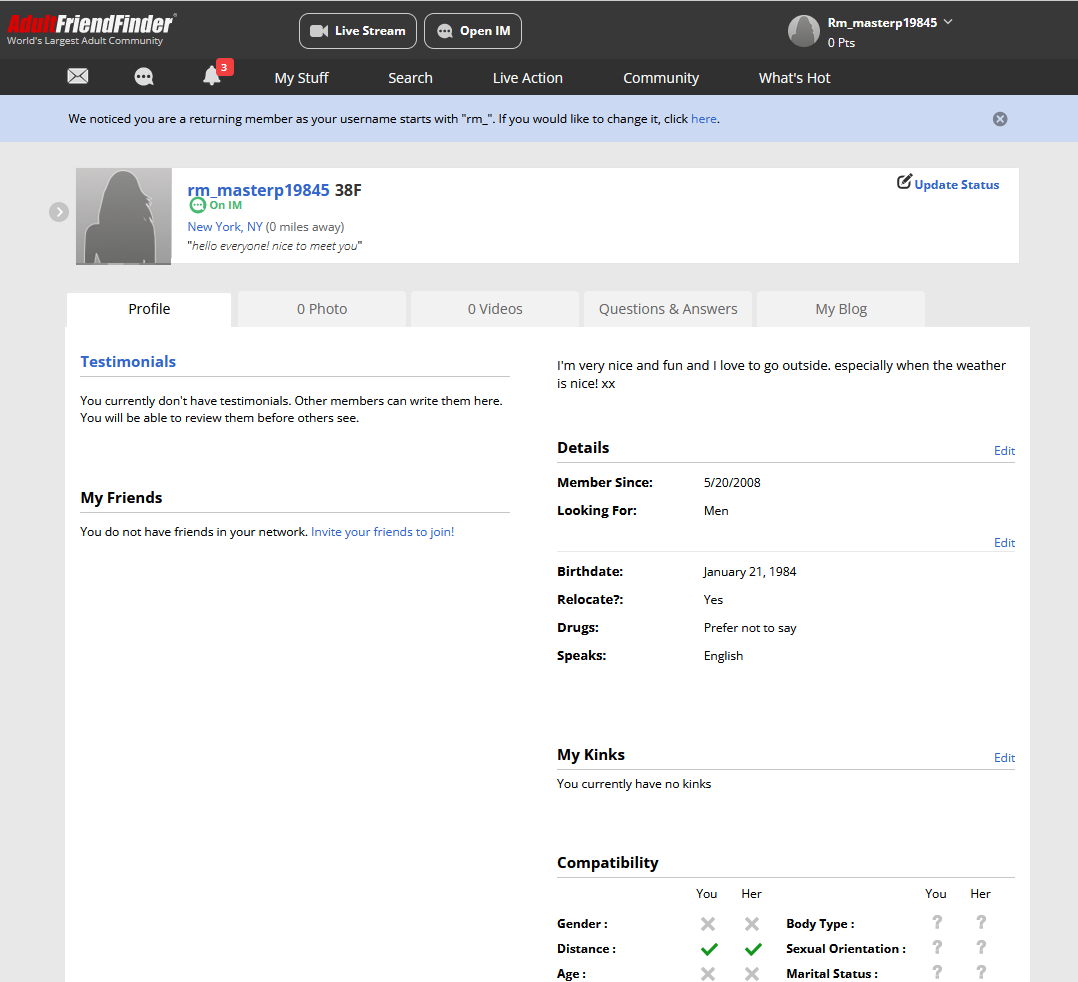Click the gray arrow left of profile photo
The height and width of the screenshot is (982, 1078).
[59, 212]
